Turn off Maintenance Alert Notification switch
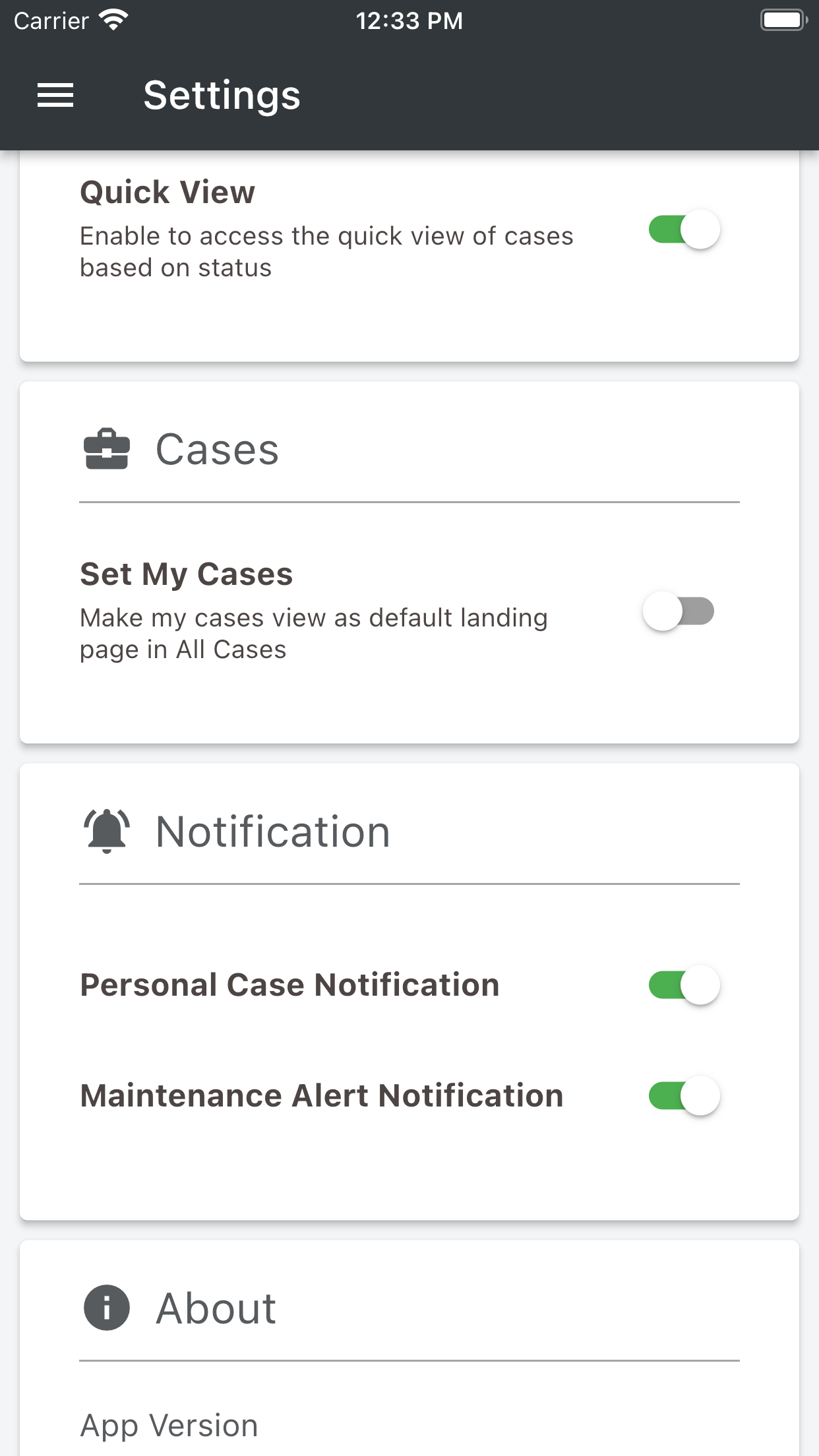Viewport: 819px width, 1456px height. (684, 1096)
